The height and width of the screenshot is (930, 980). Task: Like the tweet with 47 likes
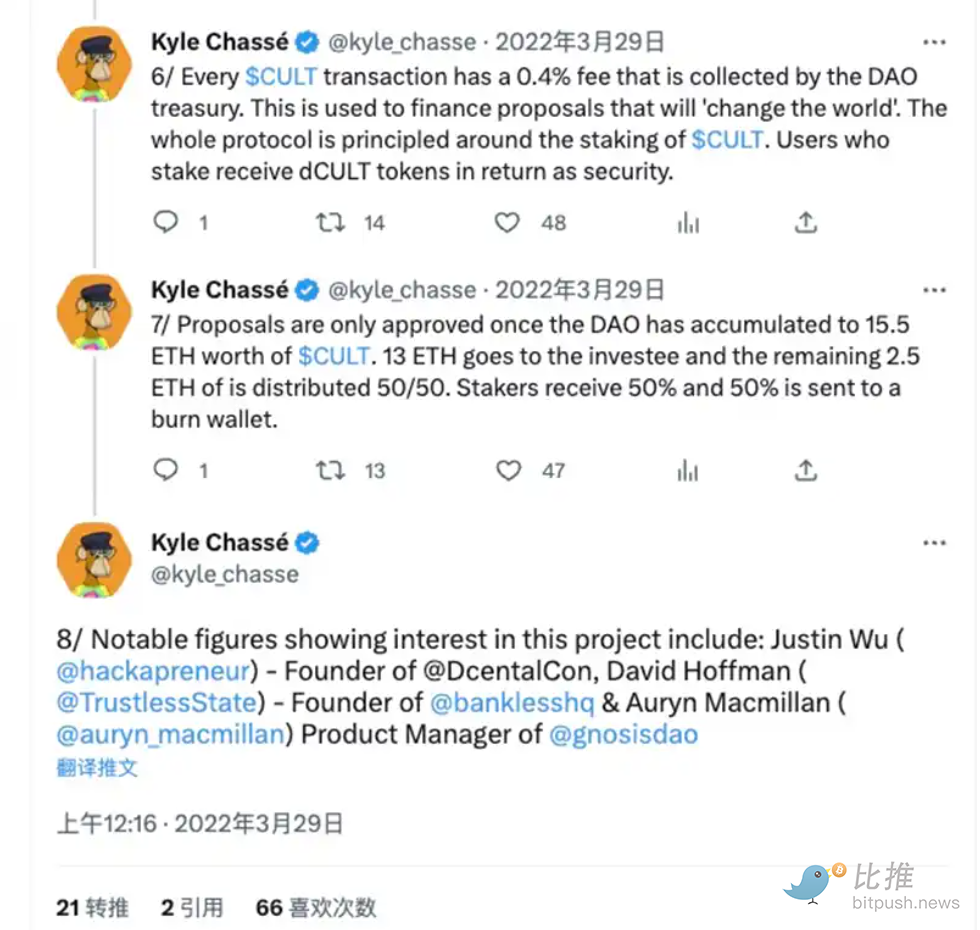click(x=508, y=470)
